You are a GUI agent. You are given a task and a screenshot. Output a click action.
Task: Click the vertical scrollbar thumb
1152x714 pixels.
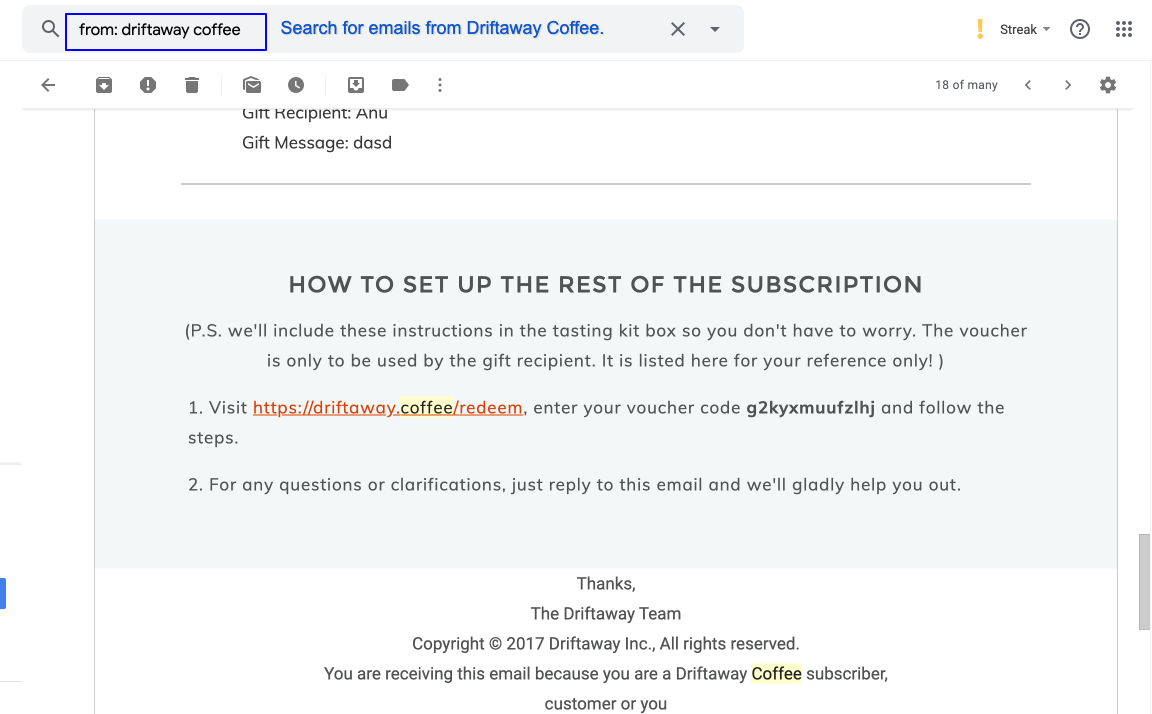(1145, 582)
